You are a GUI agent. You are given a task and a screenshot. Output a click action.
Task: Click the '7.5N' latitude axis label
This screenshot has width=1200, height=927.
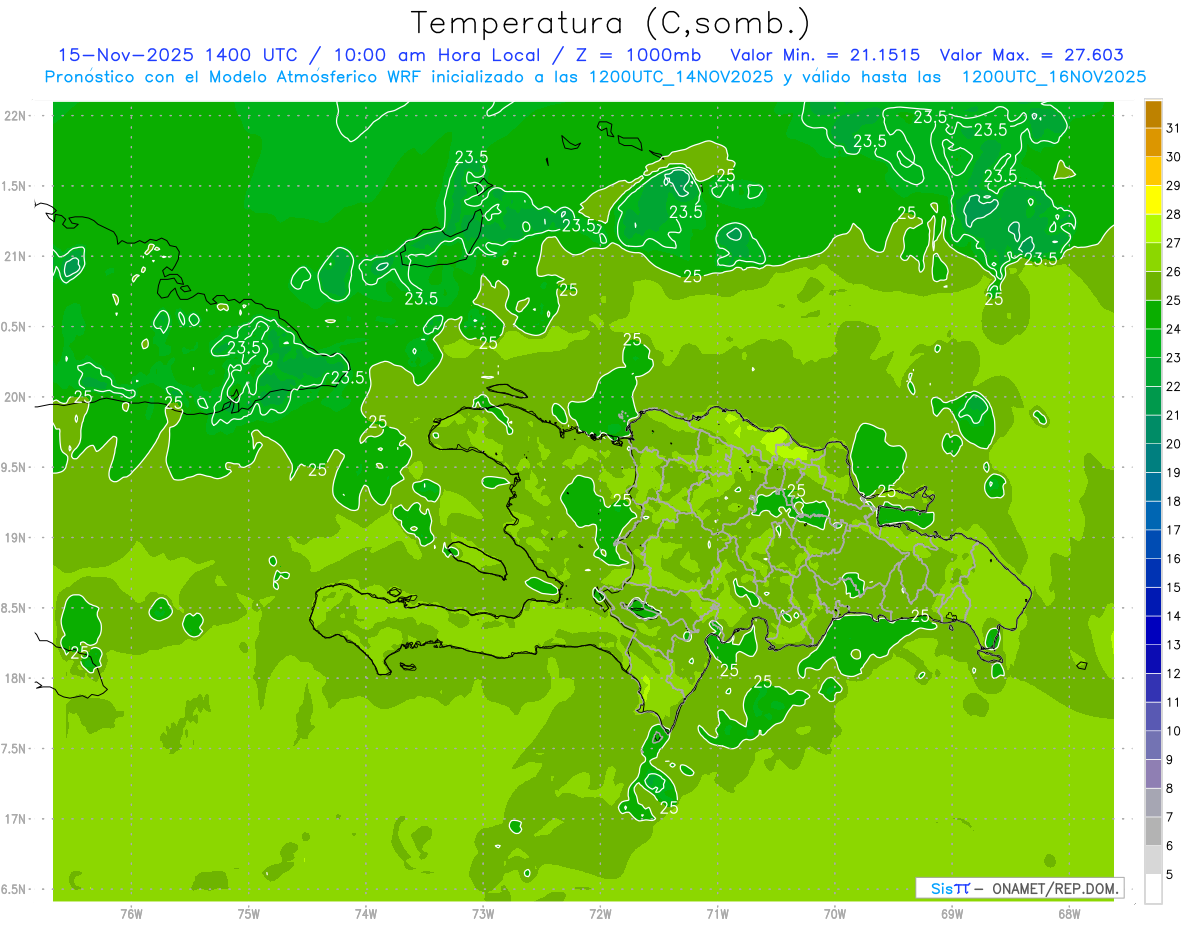click(x=15, y=749)
